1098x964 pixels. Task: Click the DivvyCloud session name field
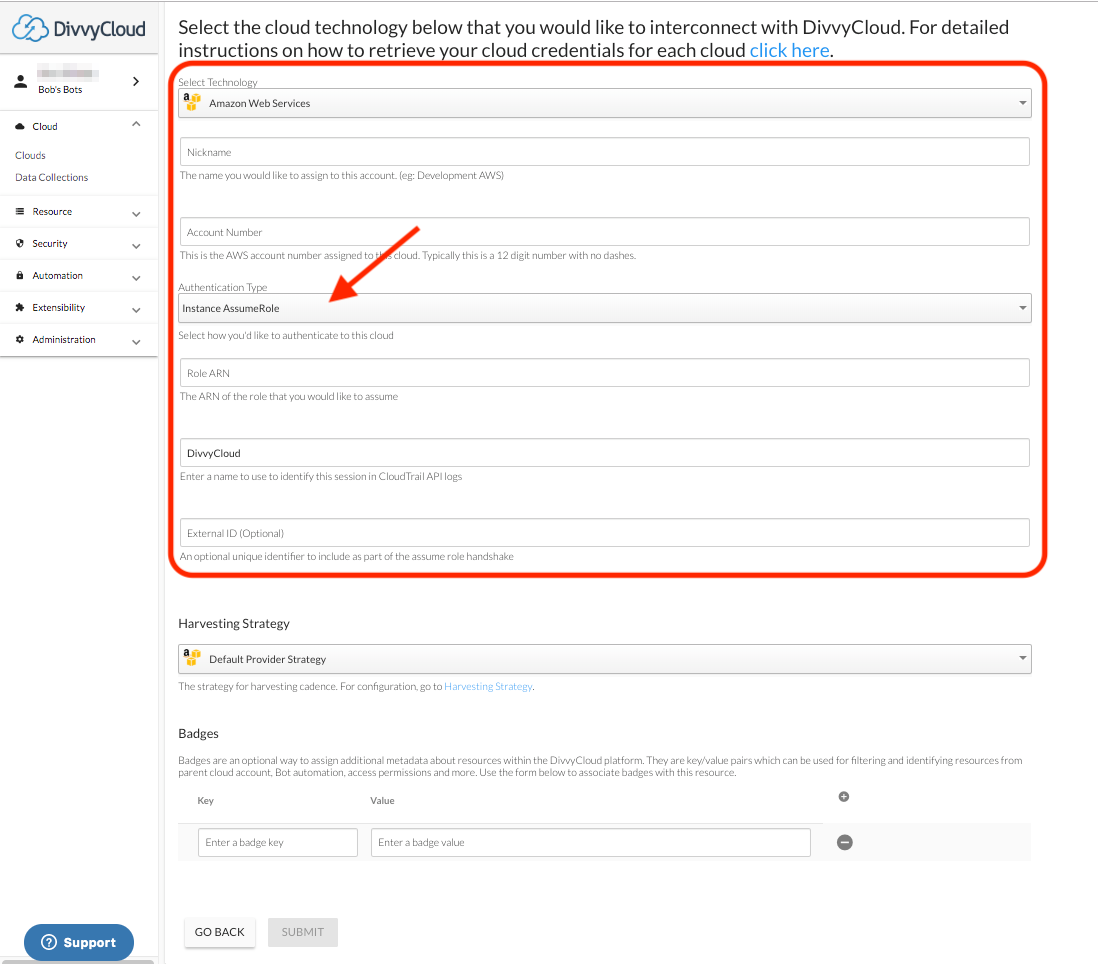pyautogui.click(x=604, y=453)
